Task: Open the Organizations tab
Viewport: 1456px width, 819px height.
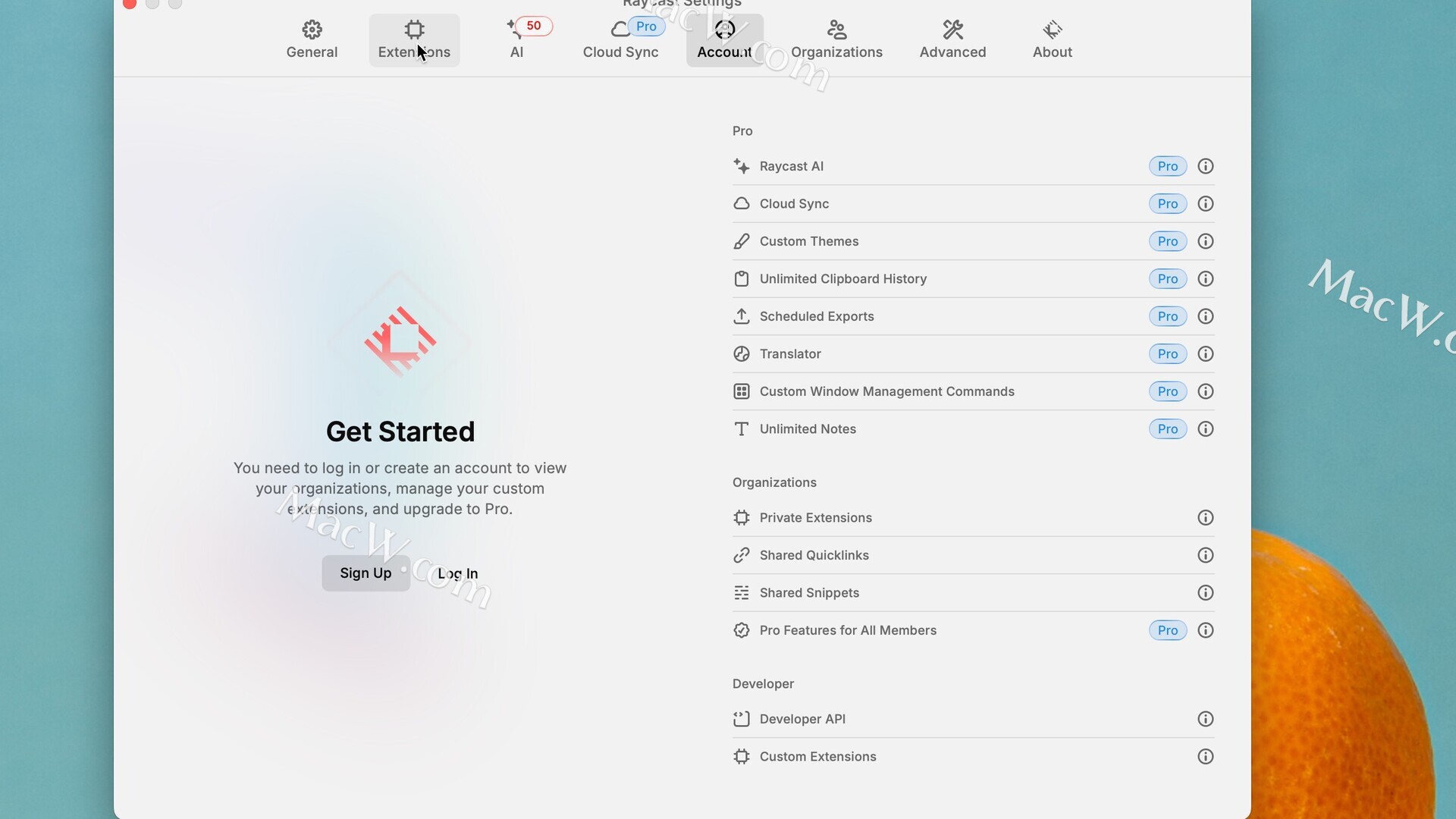Action: coord(836,39)
